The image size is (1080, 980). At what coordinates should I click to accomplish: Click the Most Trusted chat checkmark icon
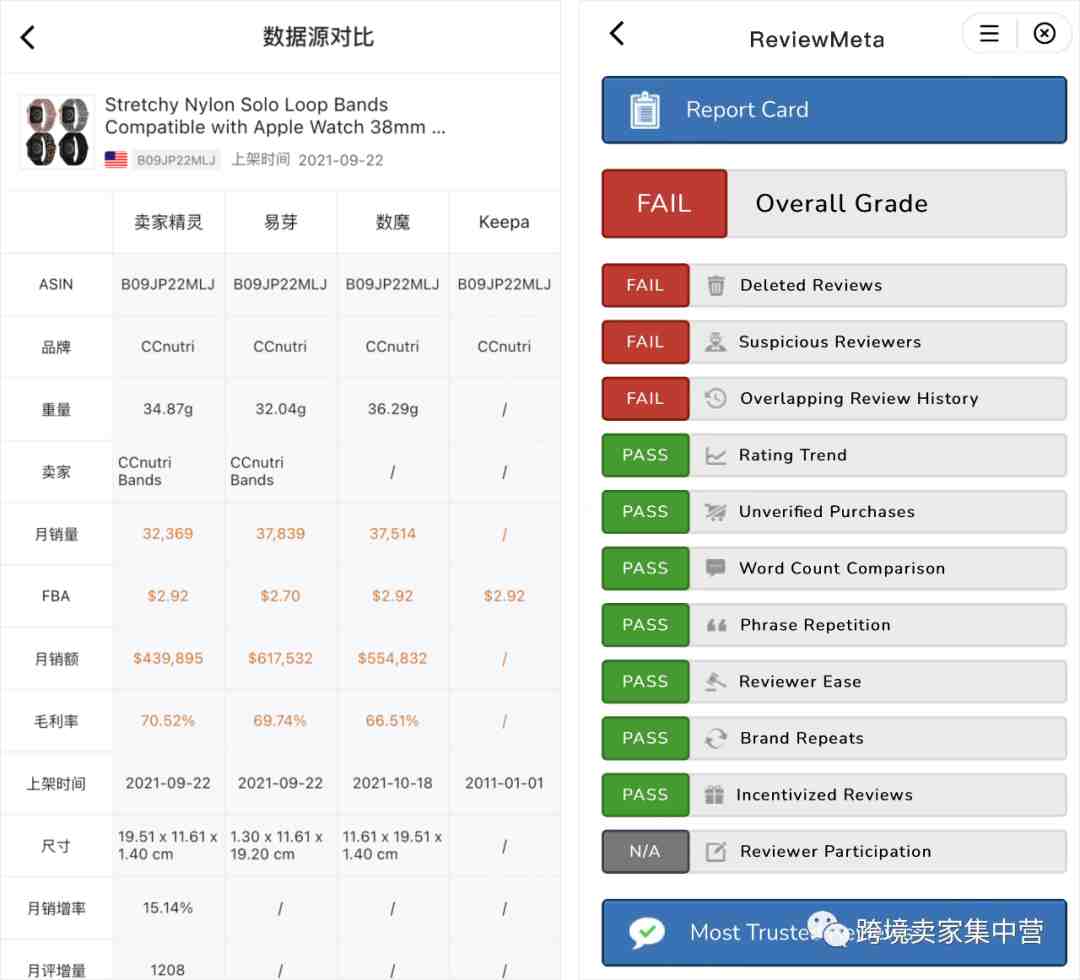click(646, 933)
